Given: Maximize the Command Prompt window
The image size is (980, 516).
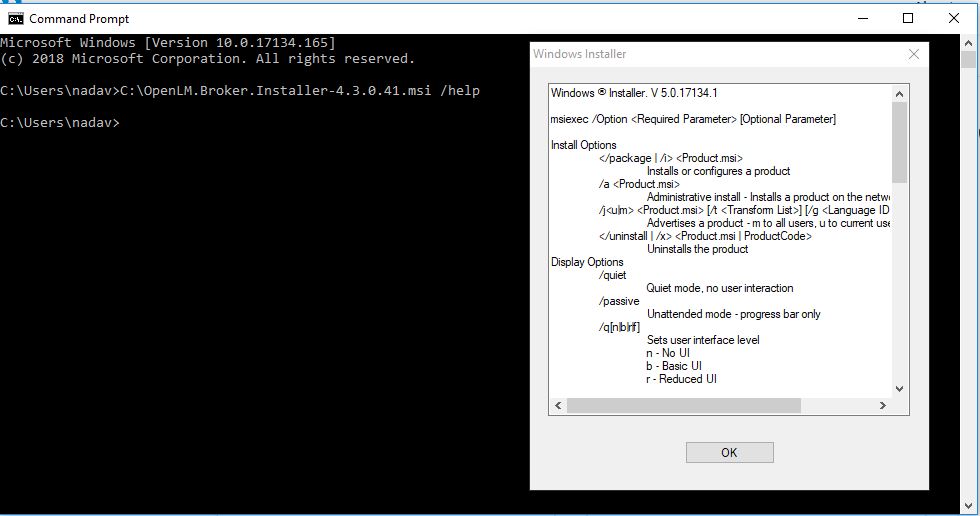Looking at the screenshot, I should coord(908,18).
